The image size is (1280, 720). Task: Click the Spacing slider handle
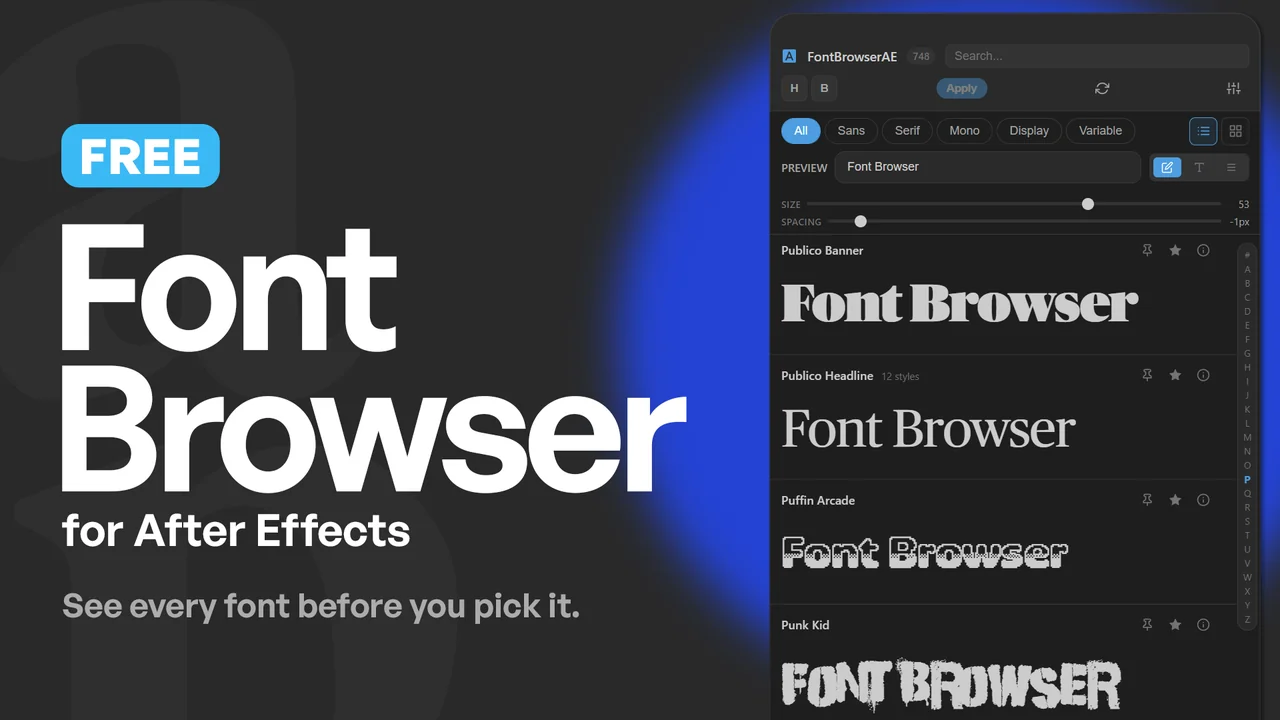click(860, 222)
